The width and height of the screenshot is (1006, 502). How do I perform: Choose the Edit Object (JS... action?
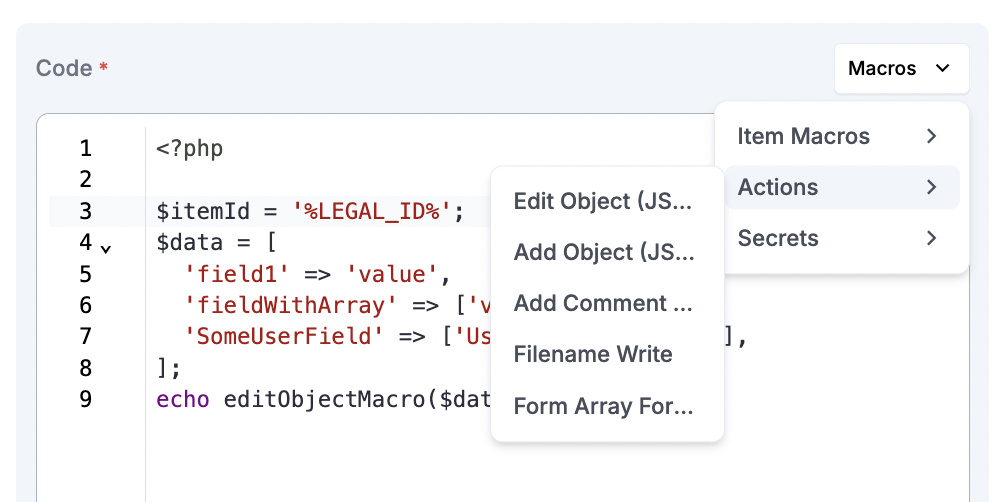click(x=603, y=201)
